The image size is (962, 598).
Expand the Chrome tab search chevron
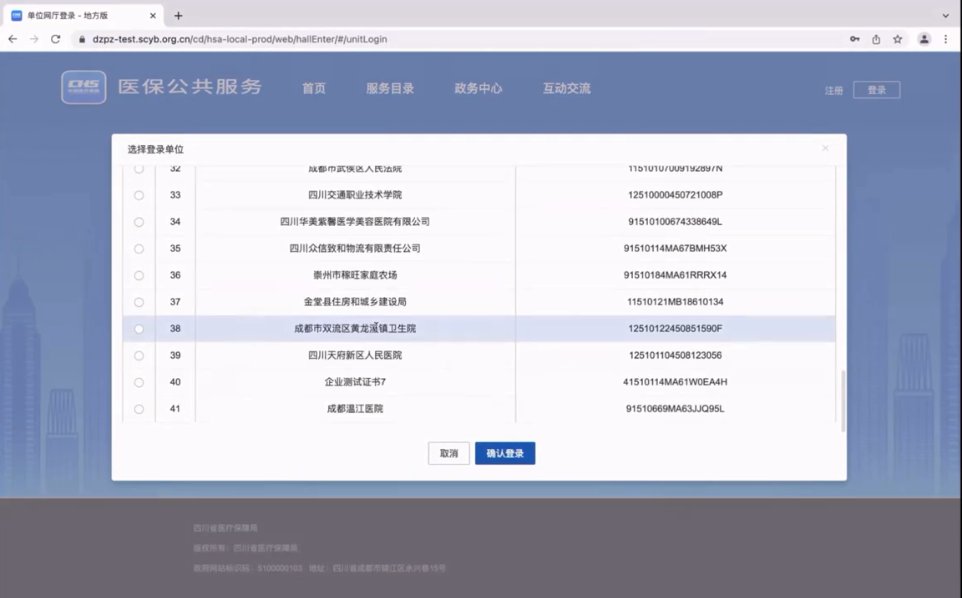[945, 15]
